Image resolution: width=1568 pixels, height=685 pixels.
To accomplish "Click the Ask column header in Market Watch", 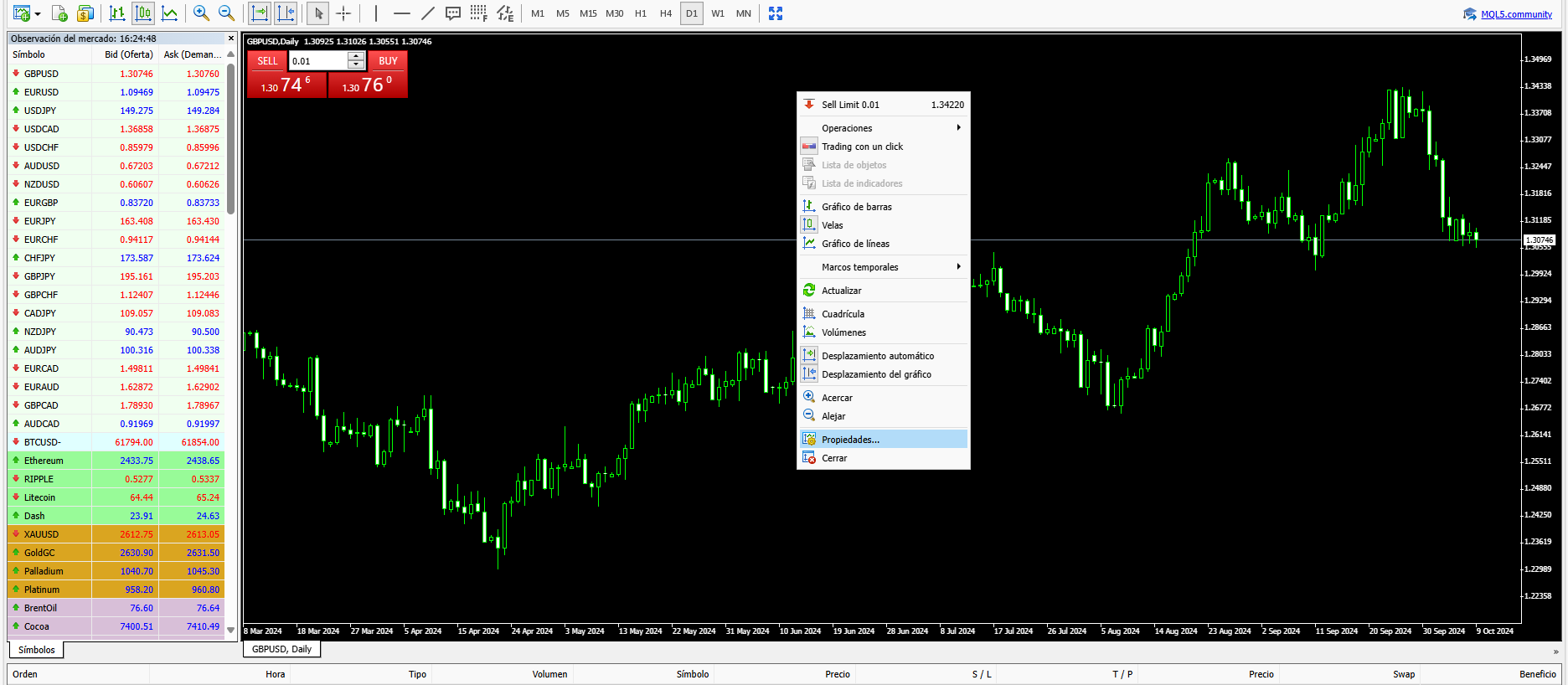I will coord(193,54).
